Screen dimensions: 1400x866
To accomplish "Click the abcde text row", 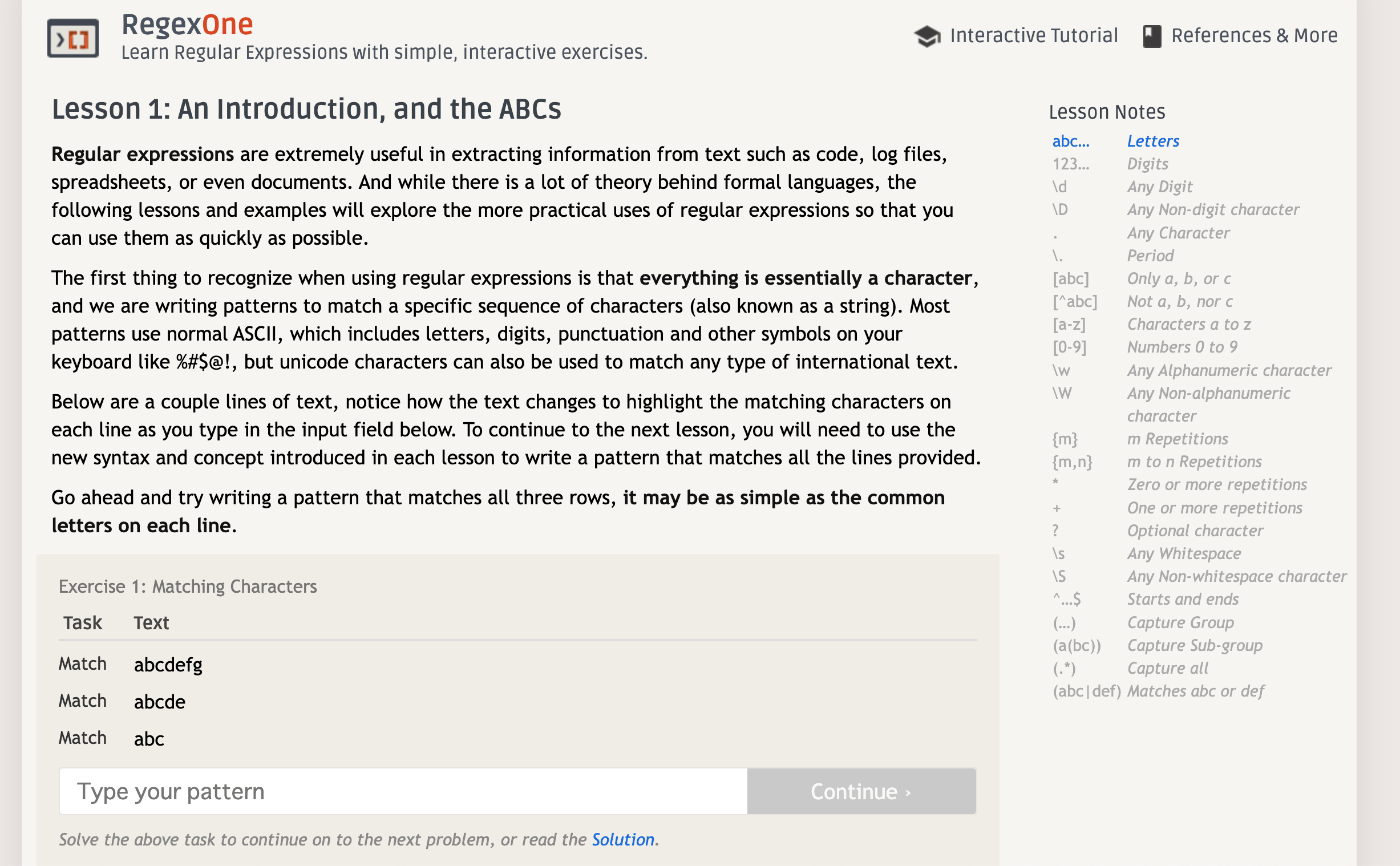I will [160, 702].
